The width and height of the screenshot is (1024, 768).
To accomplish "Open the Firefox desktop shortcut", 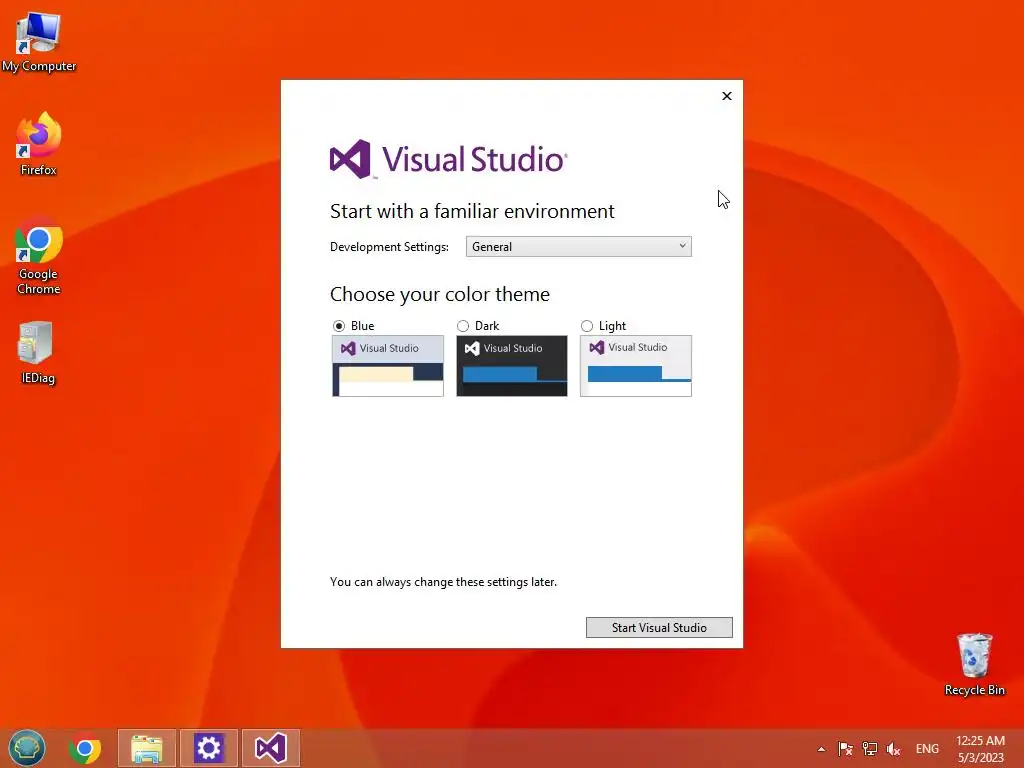I will [39, 143].
